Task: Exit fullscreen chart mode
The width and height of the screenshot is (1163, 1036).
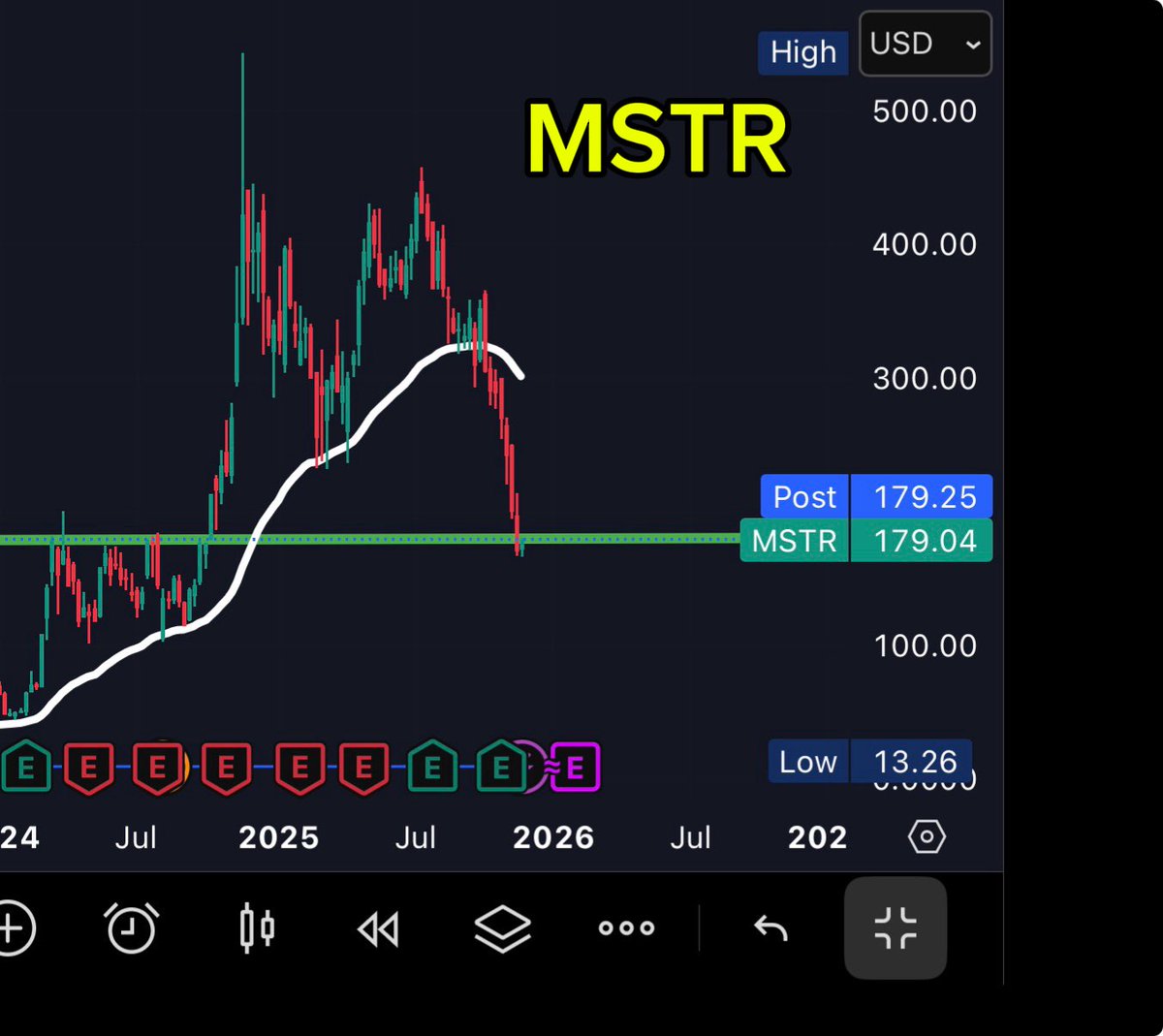Action: pos(895,927)
